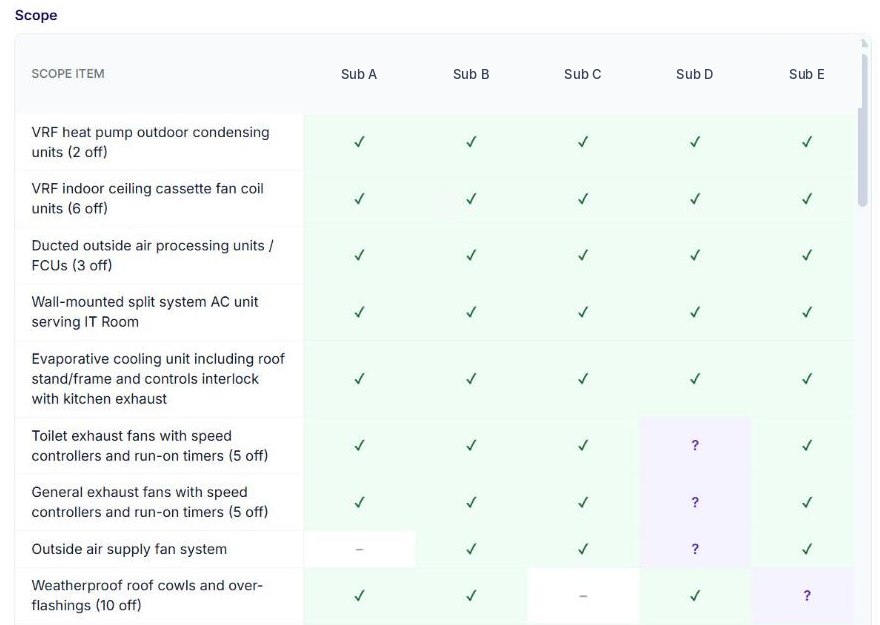
Task: Click Sub B checkmark for Ducted outside air units
Action: pyautogui.click(x=471, y=255)
